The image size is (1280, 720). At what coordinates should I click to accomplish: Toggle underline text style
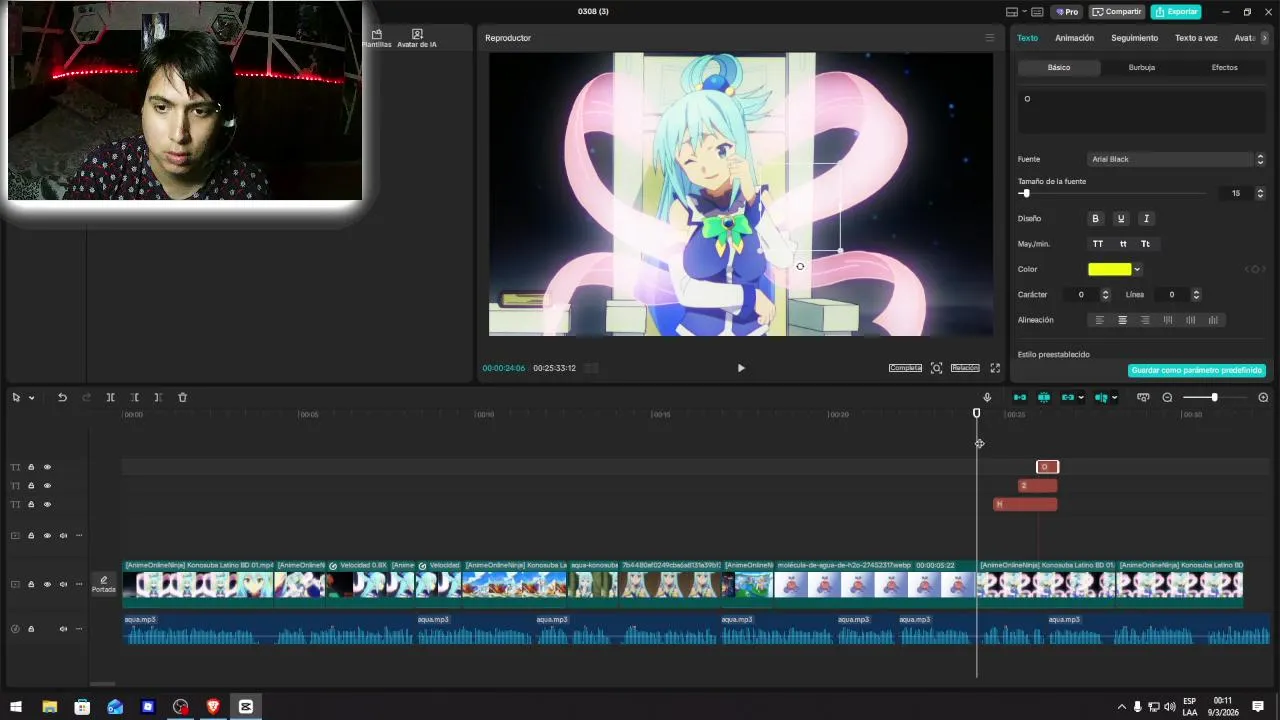(1121, 218)
